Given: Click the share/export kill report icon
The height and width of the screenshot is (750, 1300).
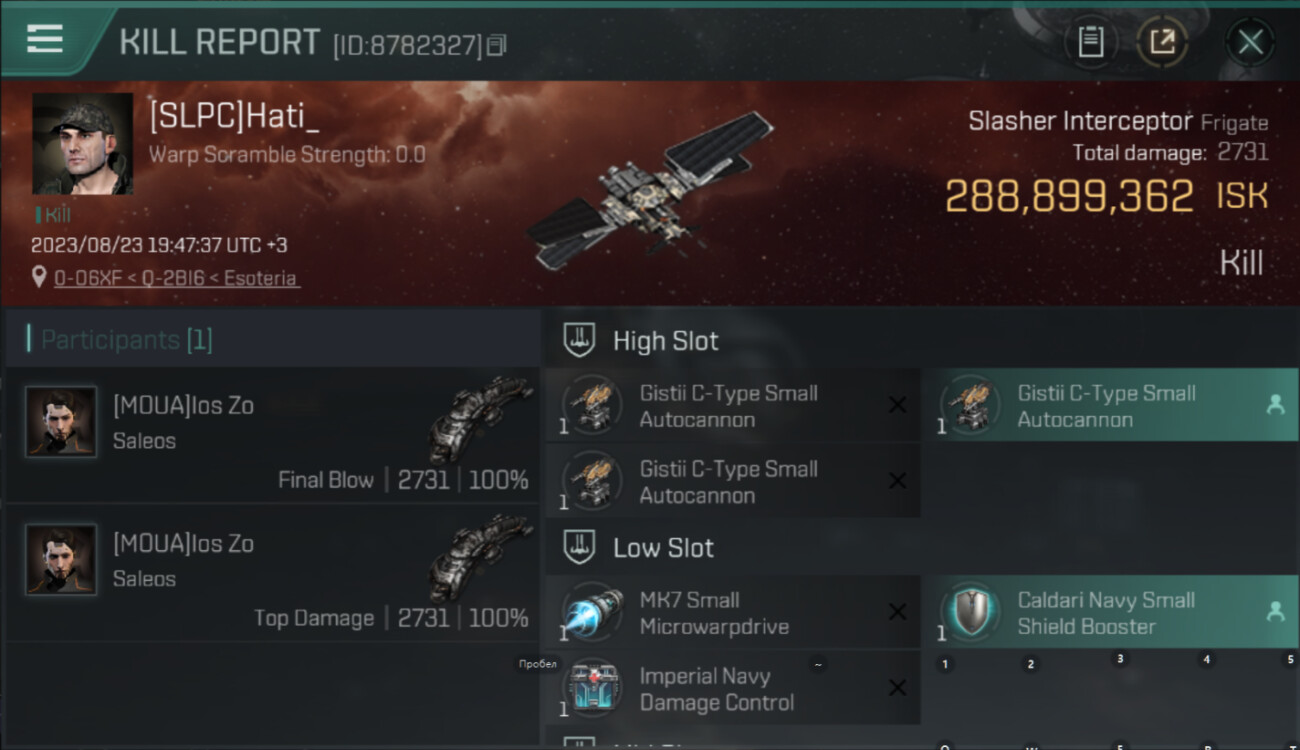Looking at the screenshot, I should pyautogui.click(x=1162, y=42).
